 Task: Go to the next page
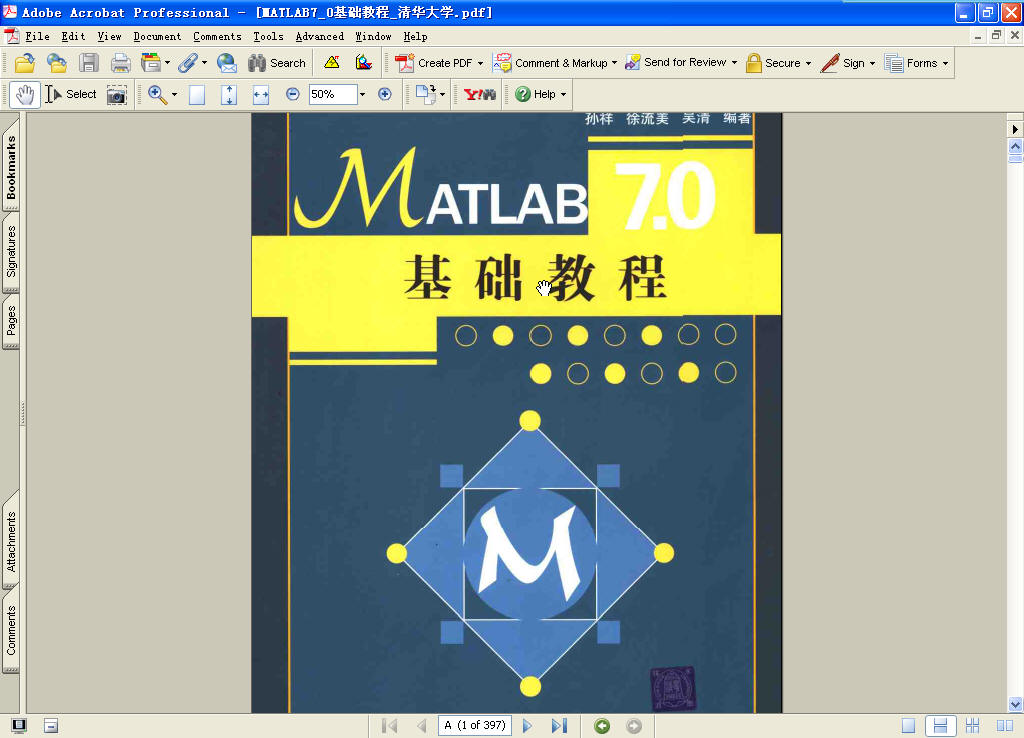click(528, 726)
